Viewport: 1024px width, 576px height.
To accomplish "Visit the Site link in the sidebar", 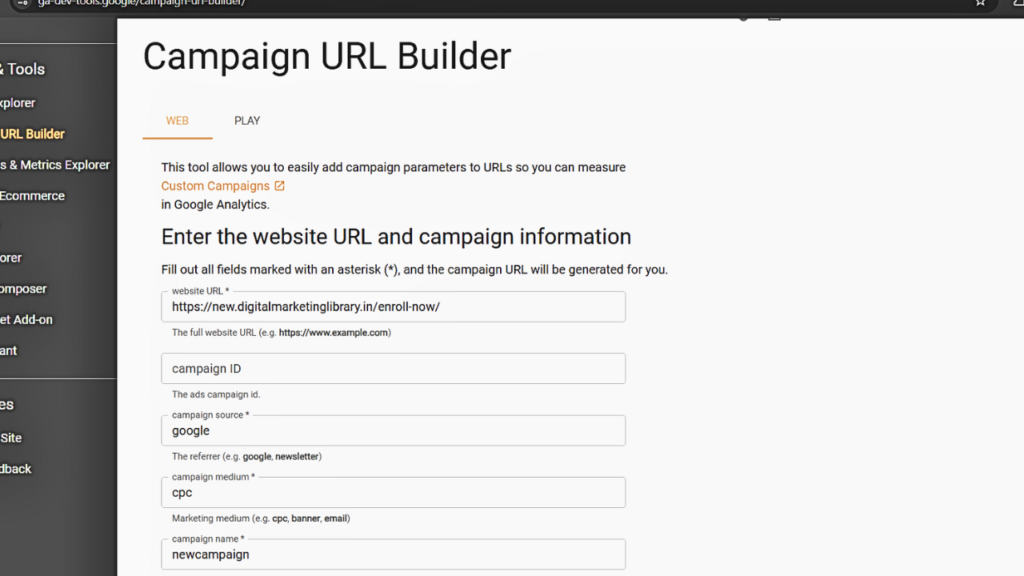I will click(x=10, y=437).
